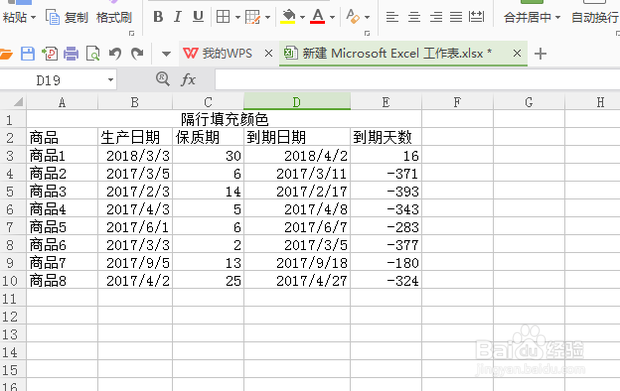Align text left
Image resolution: width=620 pixels, height=391 pixels.
click(392, 17)
